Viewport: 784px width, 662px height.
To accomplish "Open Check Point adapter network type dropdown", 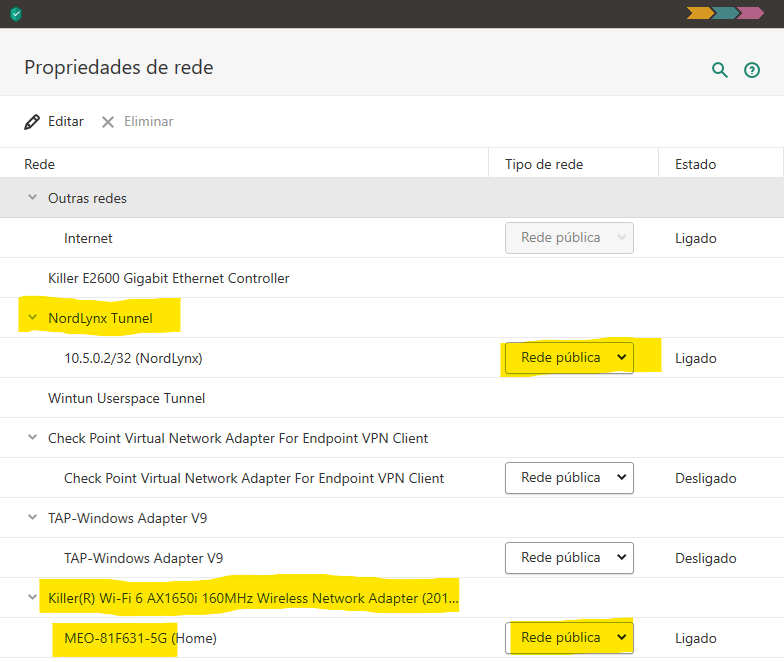I will [569, 478].
